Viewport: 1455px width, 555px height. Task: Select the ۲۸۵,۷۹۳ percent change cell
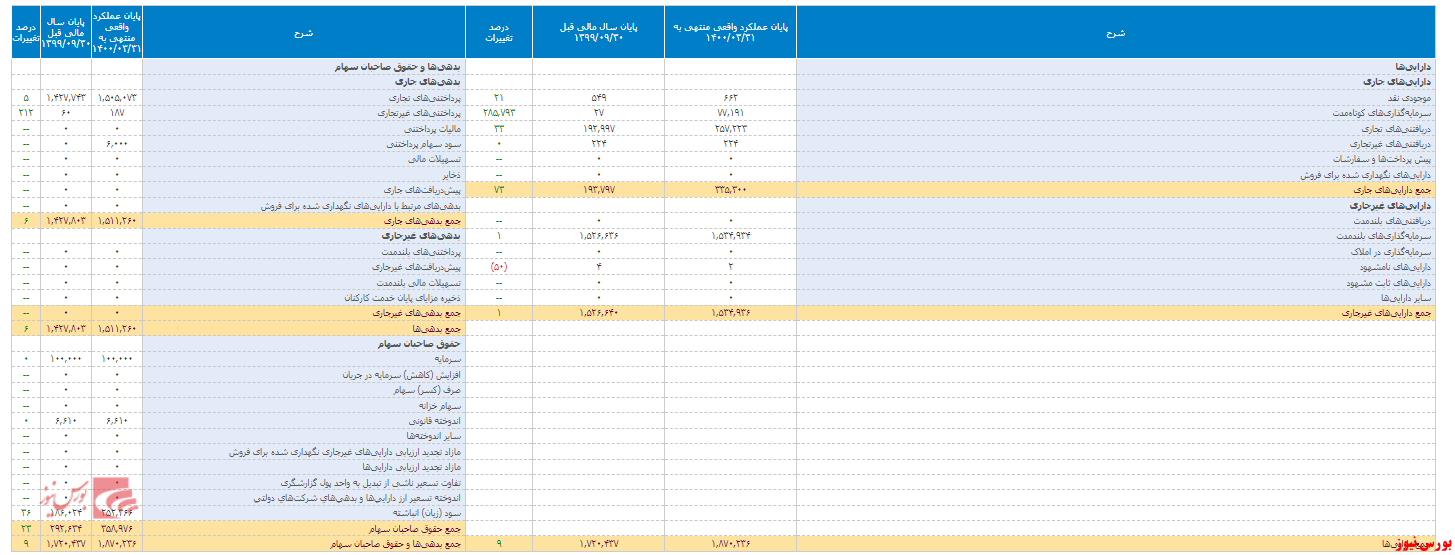[499, 114]
